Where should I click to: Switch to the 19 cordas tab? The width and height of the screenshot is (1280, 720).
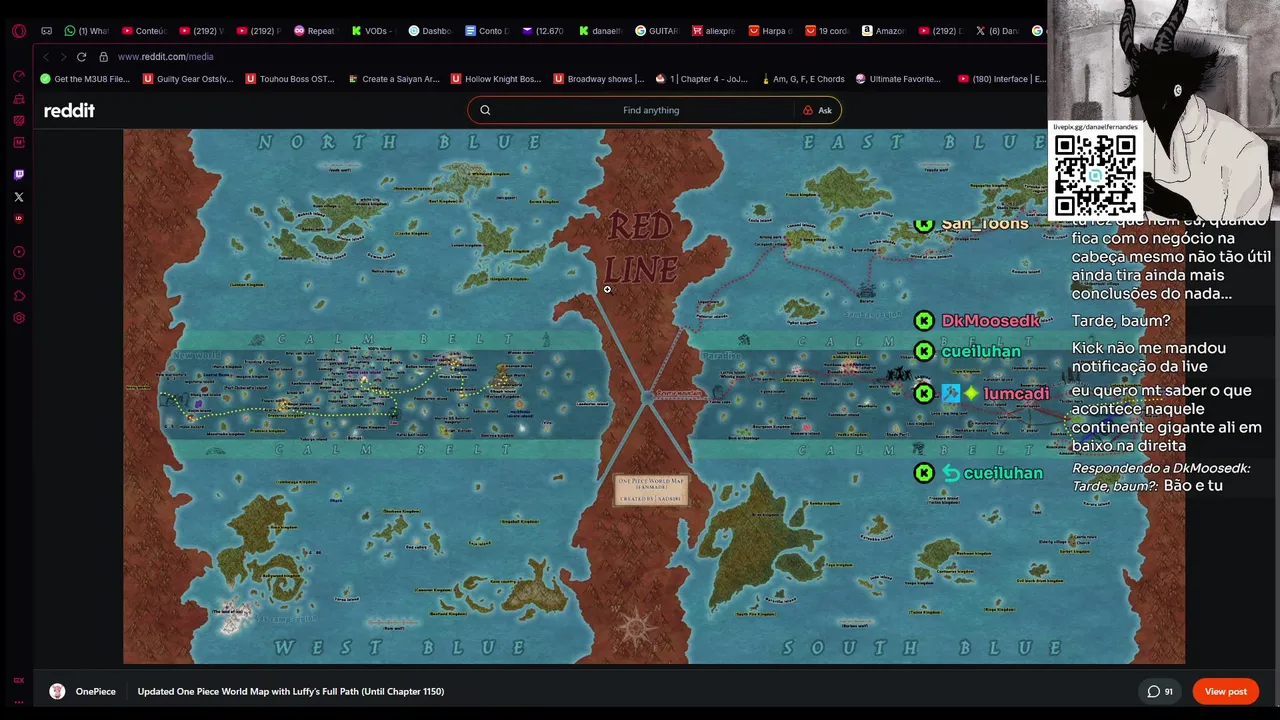pos(827,31)
